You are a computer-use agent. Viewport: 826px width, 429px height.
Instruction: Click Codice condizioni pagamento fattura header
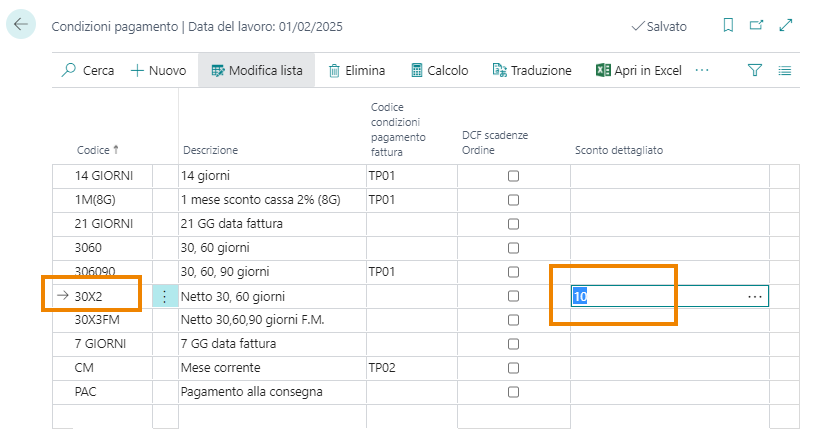[398, 130]
